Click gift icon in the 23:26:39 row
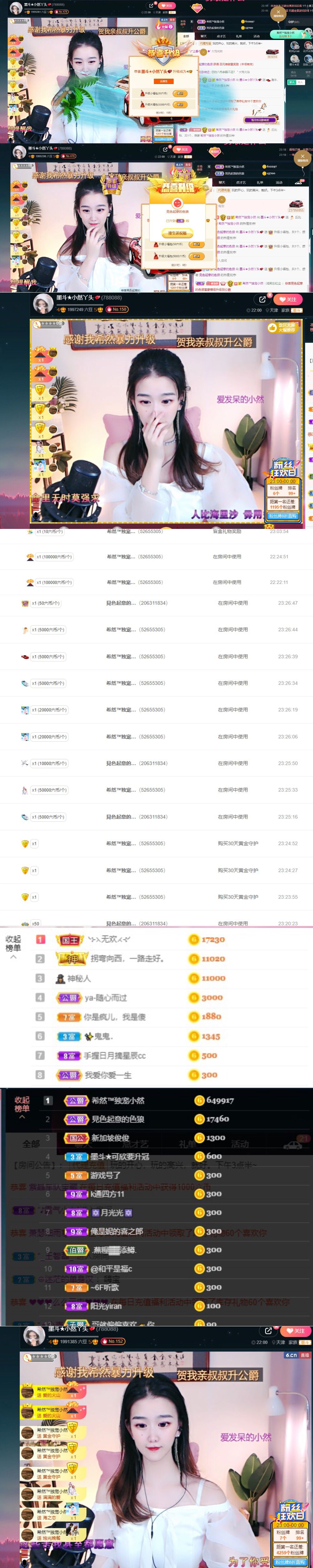313x1568 pixels. [x=25, y=657]
